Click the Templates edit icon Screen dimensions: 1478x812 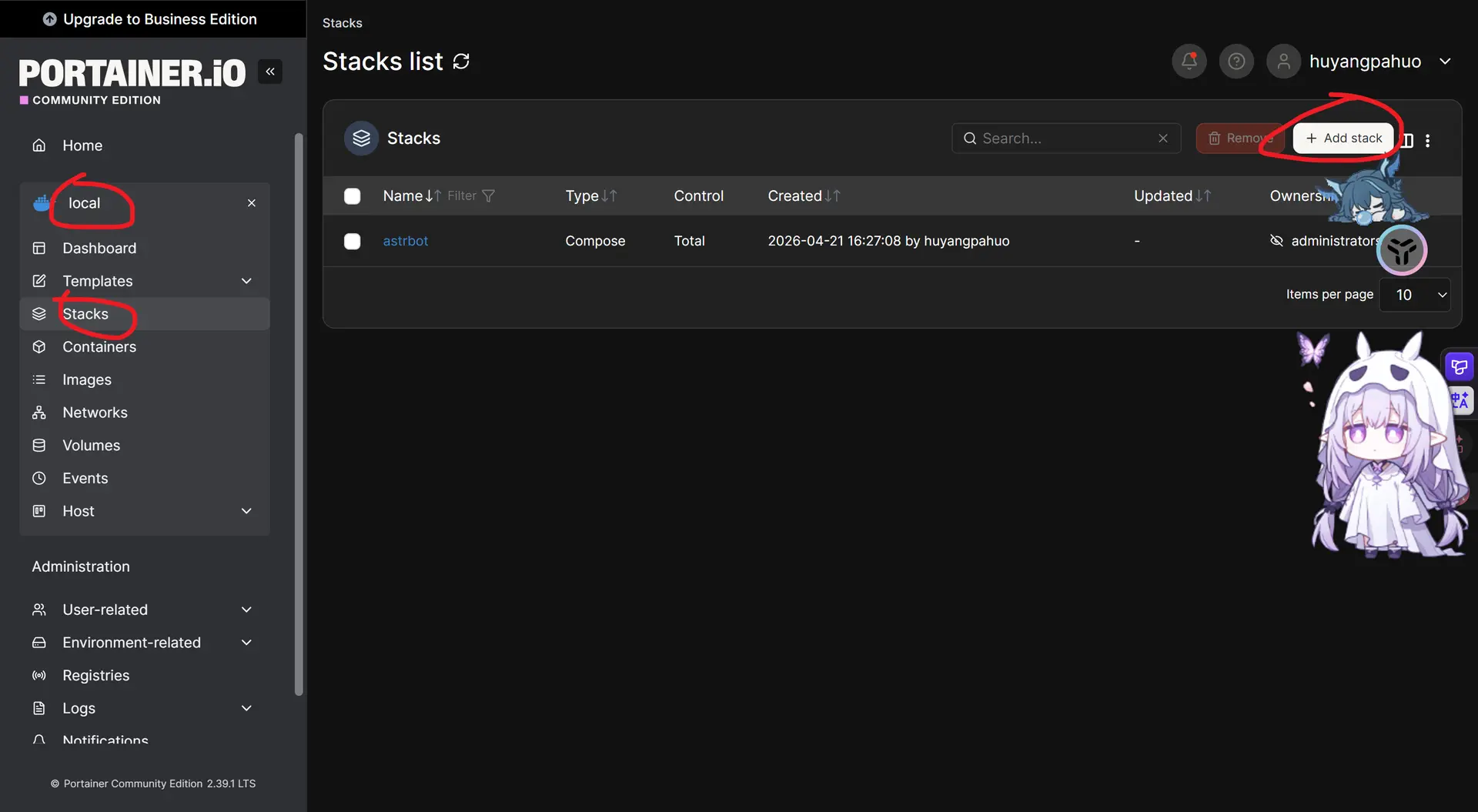point(39,281)
